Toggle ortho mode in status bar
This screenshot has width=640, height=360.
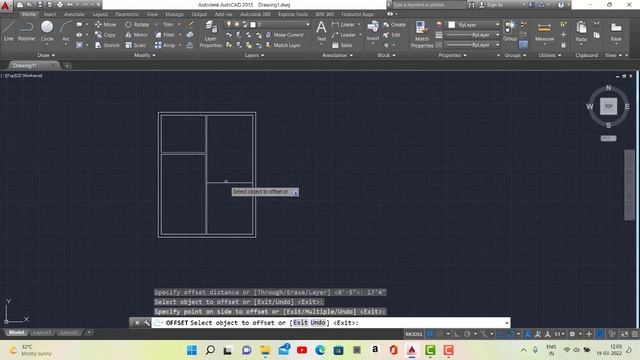coord(457,334)
